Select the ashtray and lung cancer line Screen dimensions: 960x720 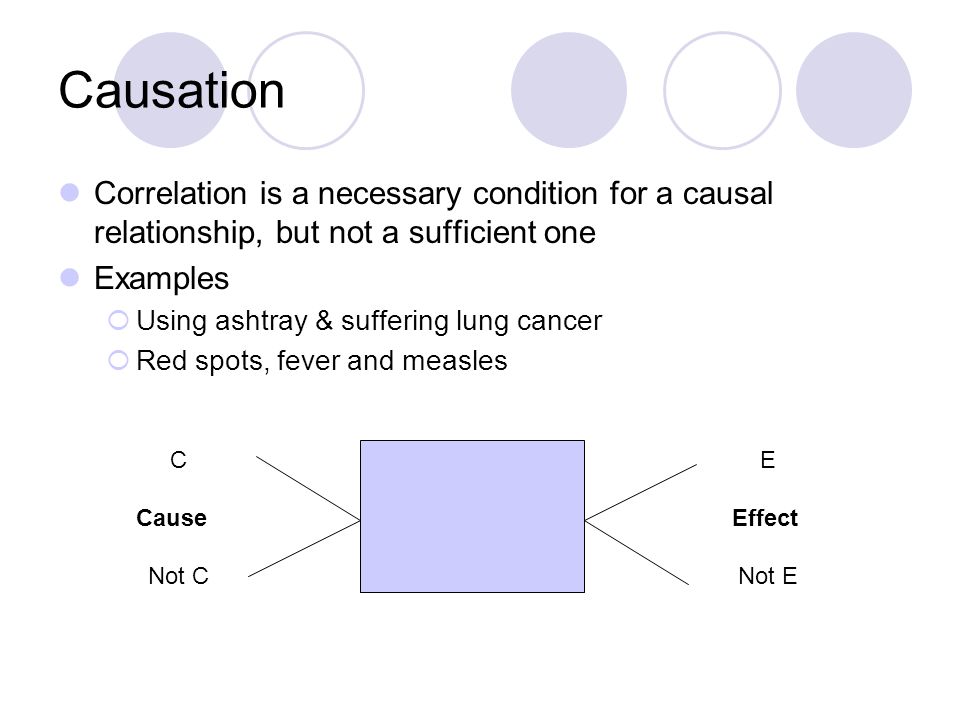click(369, 321)
